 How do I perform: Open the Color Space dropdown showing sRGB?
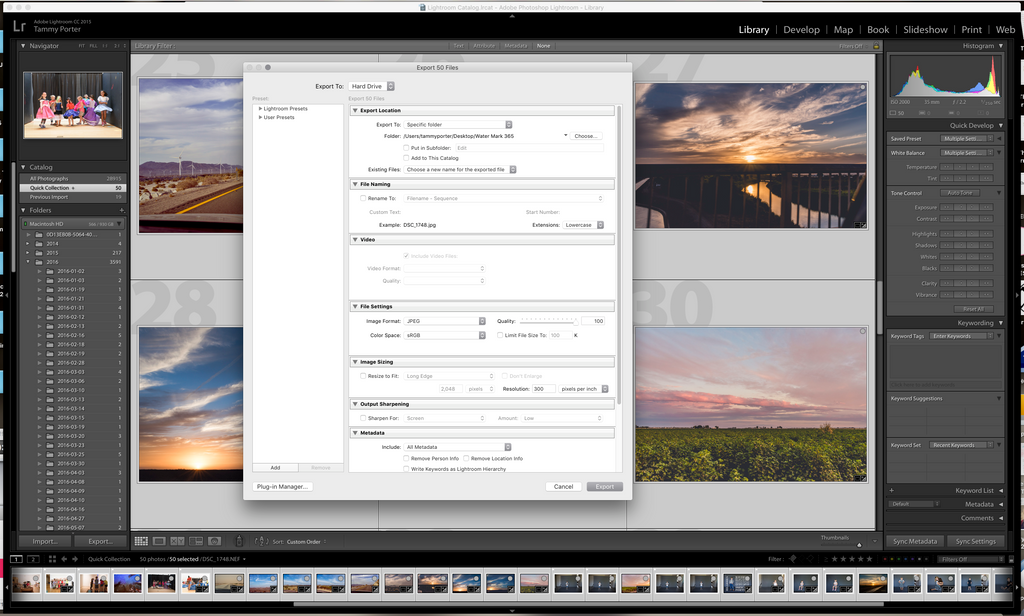444,334
